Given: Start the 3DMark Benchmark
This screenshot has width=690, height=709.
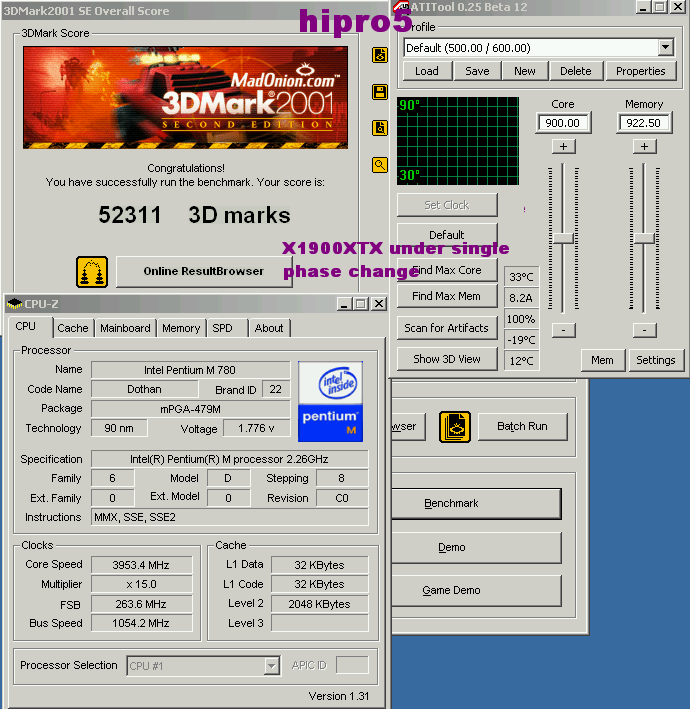Looking at the screenshot, I should click(476, 503).
